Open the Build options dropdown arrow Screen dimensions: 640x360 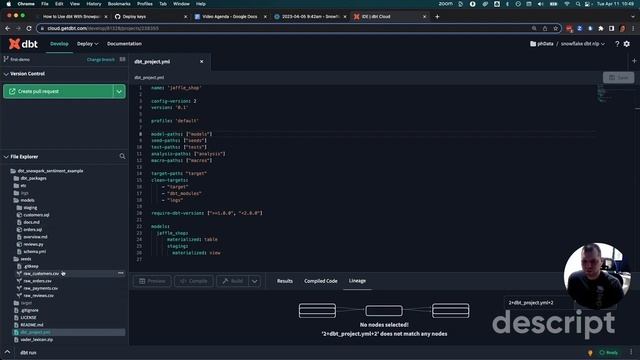(x=254, y=281)
